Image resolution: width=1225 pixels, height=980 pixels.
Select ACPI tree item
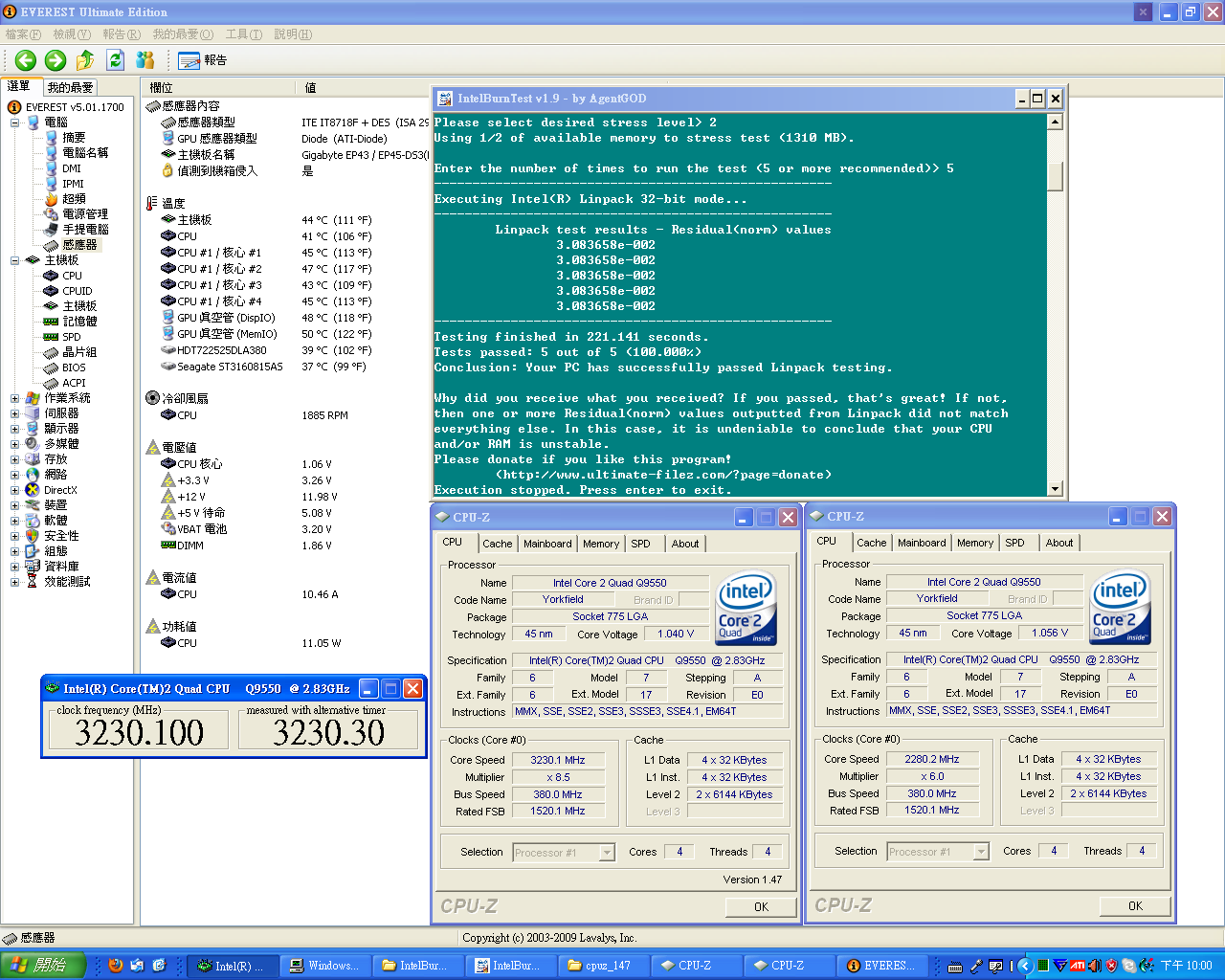pos(74,383)
